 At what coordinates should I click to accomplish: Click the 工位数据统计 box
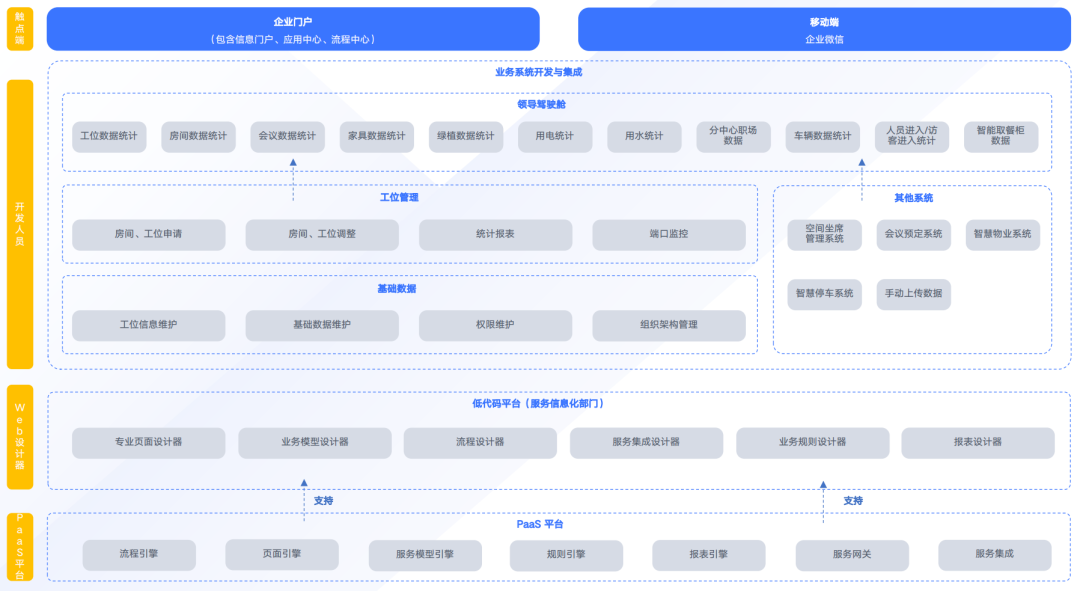pyautogui.click(x=109, y=136)
